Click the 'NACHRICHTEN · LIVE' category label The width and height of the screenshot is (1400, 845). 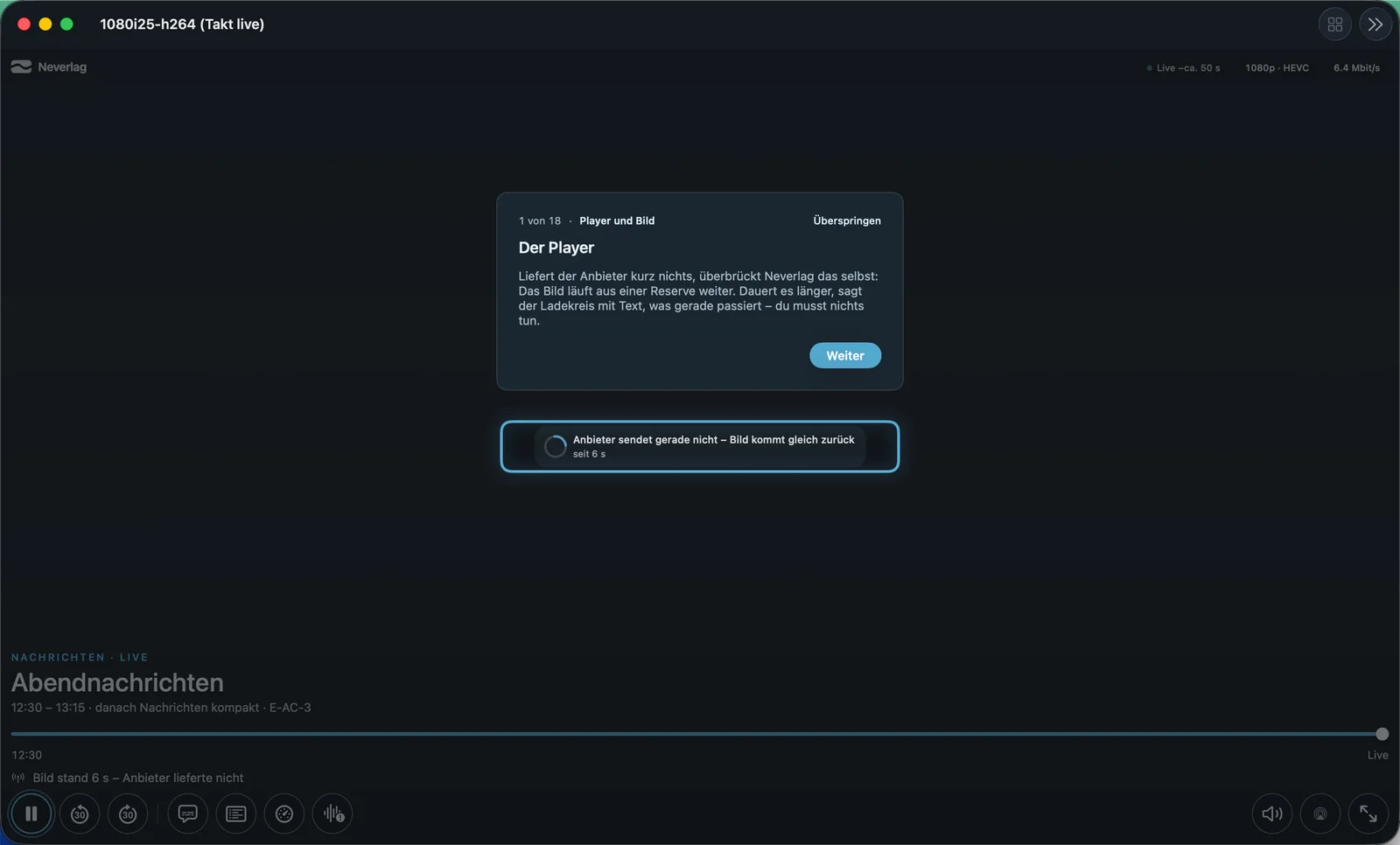coord(80,657)
